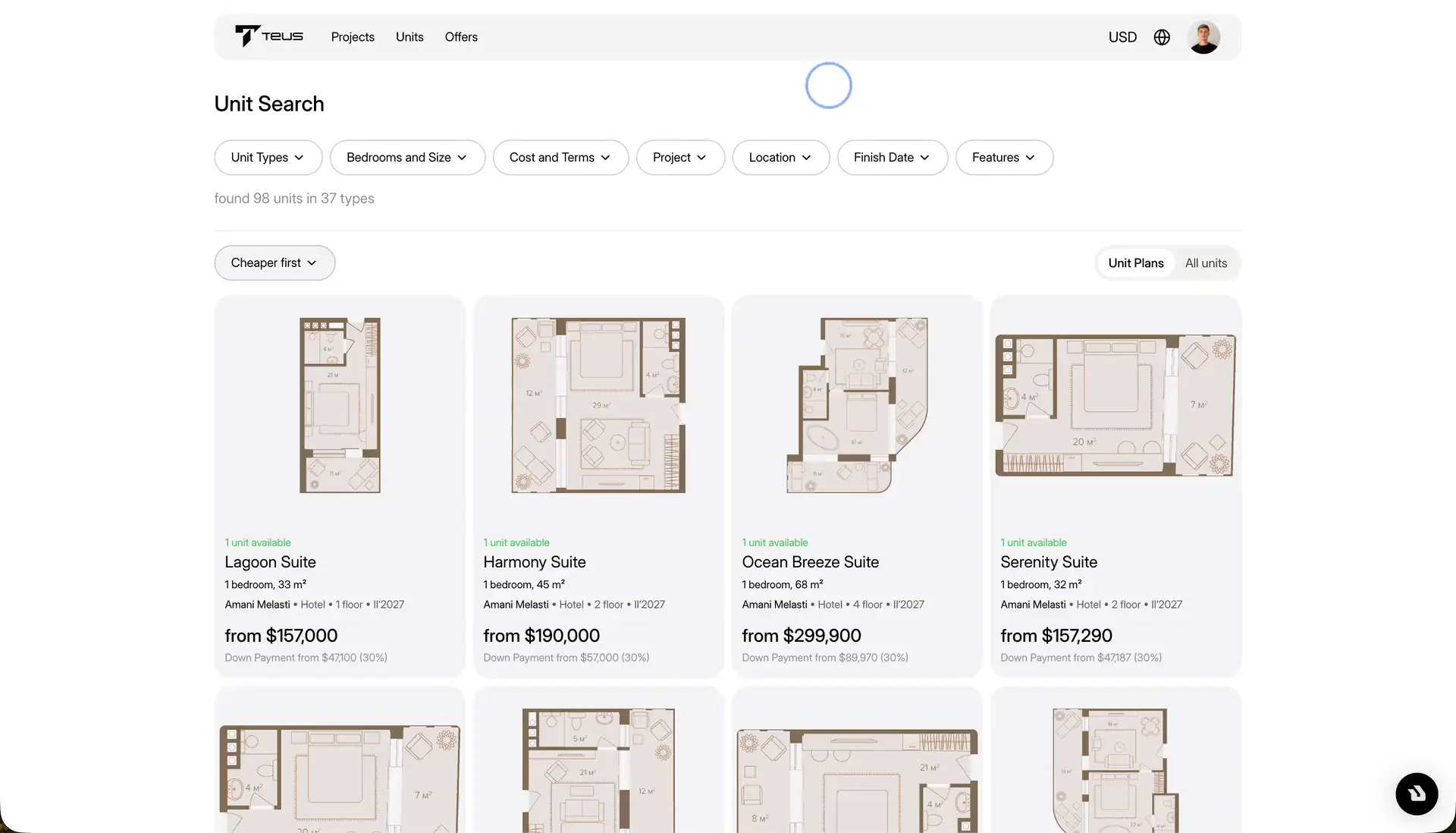
Task: Expand the Unit Types filter
Action: tap(268, 158)
